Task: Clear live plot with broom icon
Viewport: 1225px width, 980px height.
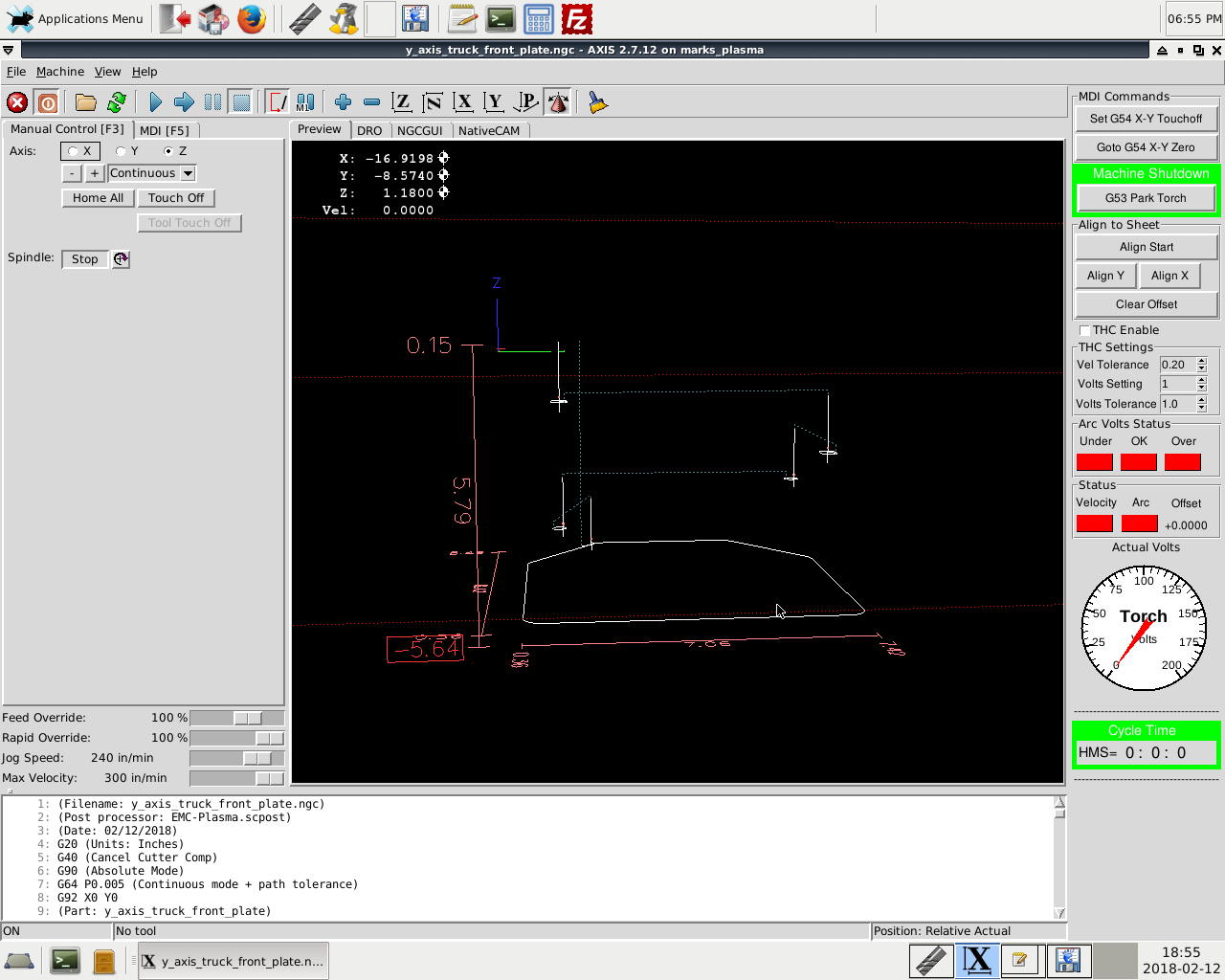Action: coord(598,102)
